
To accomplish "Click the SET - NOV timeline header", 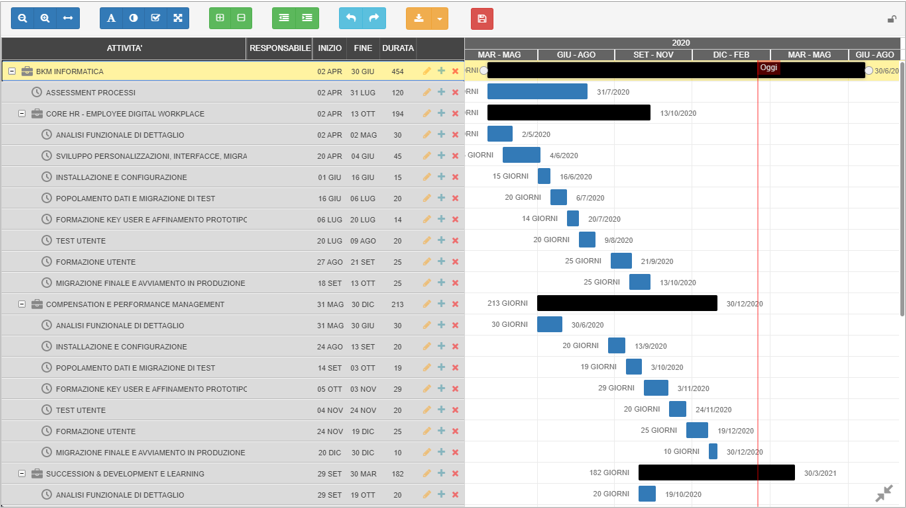I will [x=653, y=55].
